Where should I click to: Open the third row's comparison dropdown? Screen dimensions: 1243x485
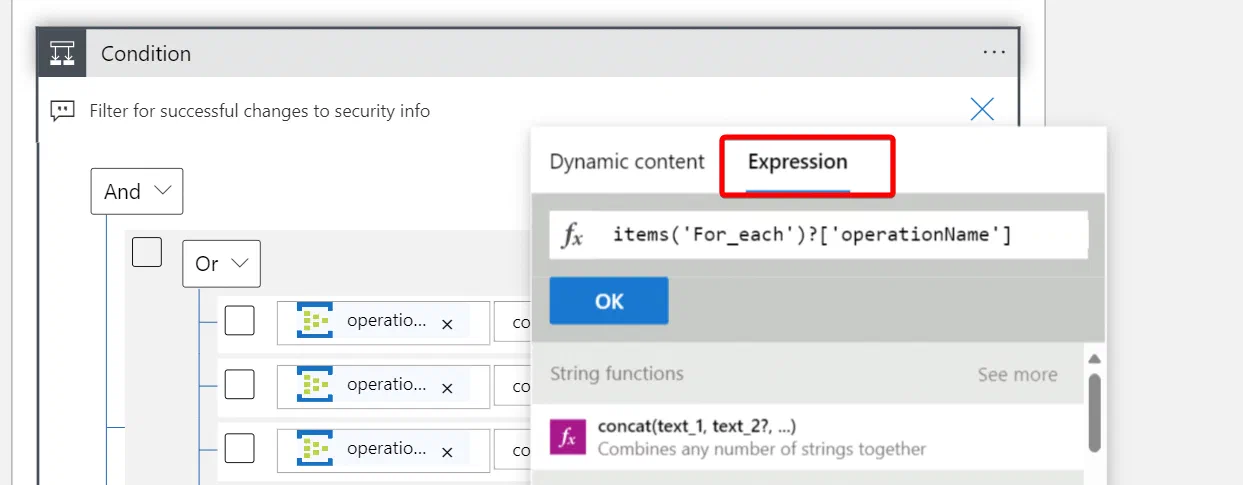point(513,449)
